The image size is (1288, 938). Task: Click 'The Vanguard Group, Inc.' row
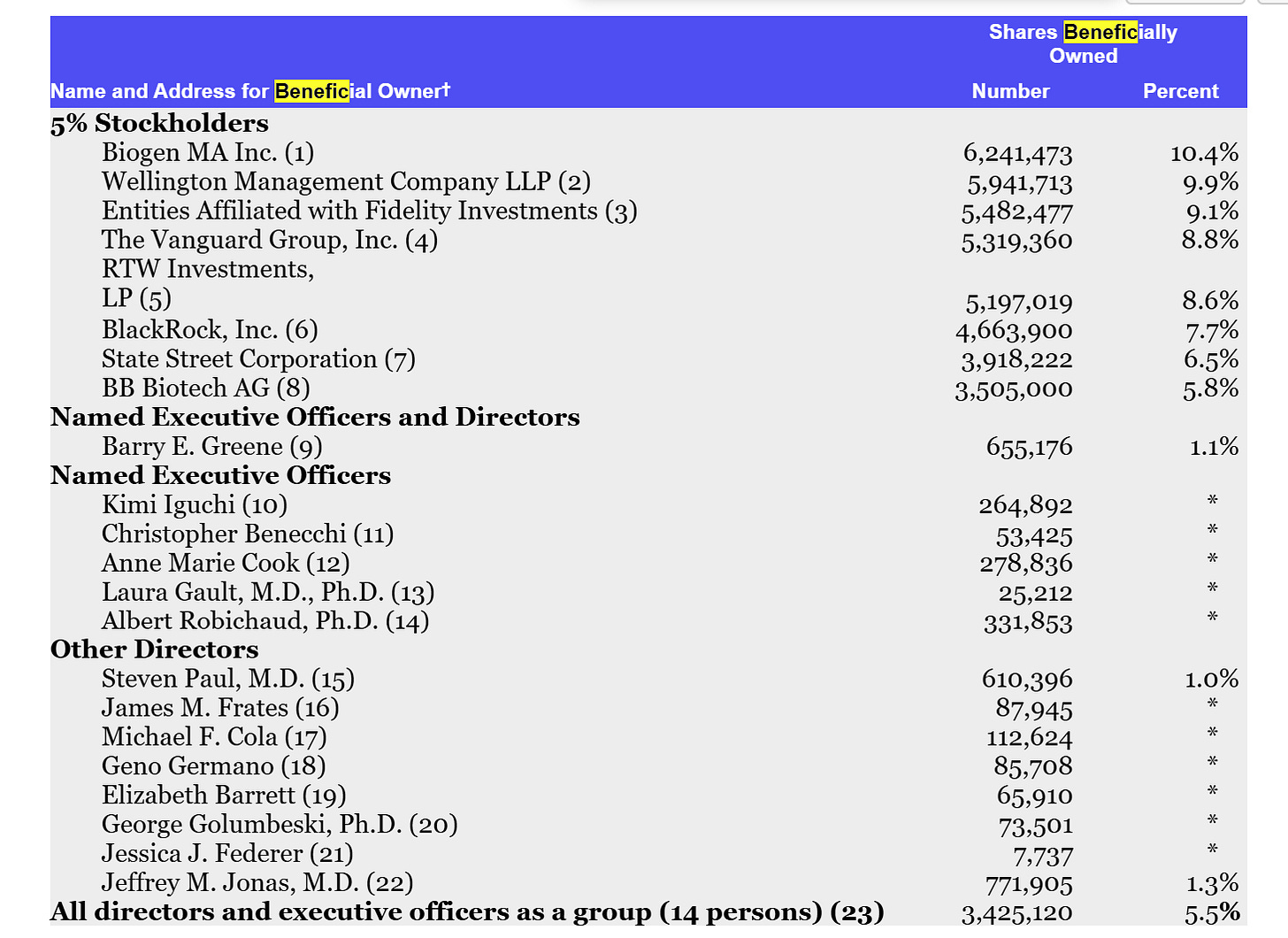(270, 240)
